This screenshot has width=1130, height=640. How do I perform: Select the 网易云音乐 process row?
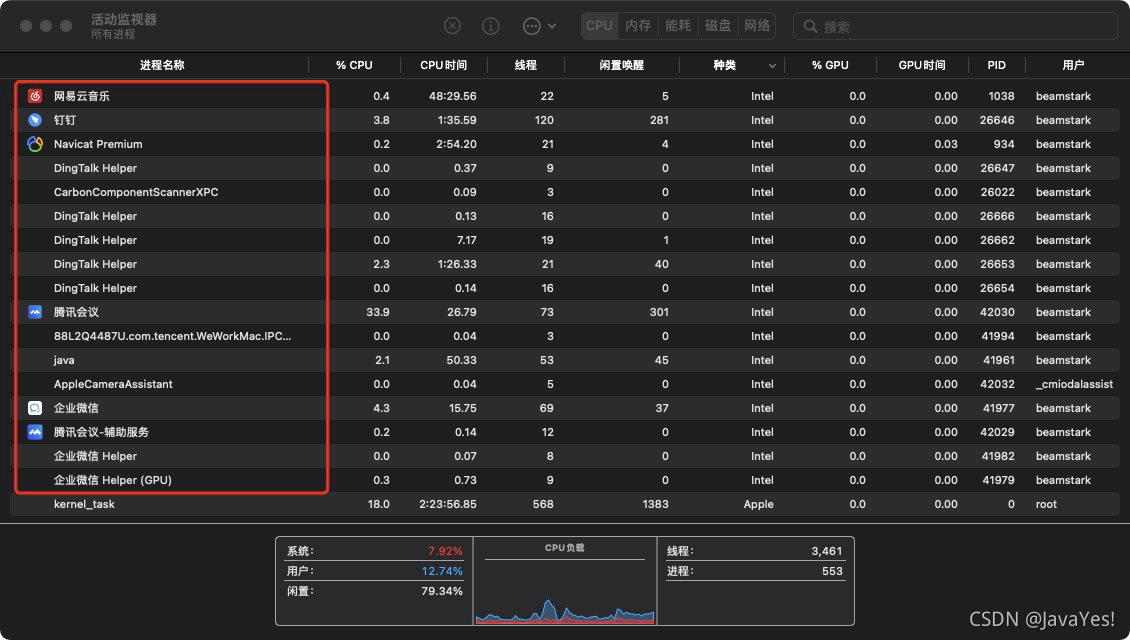pos(565,96)
